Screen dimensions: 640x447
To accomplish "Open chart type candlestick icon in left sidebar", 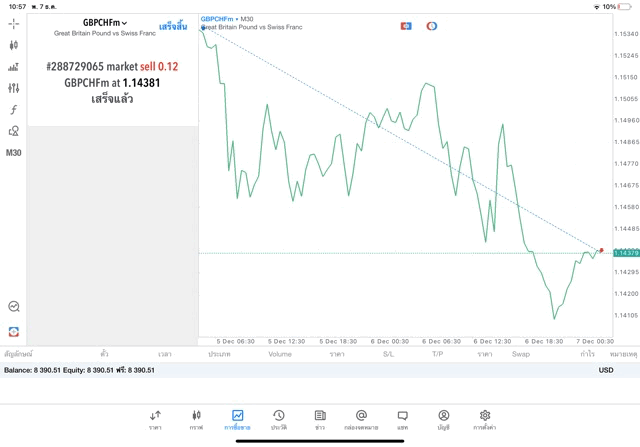I will point(13,45).
